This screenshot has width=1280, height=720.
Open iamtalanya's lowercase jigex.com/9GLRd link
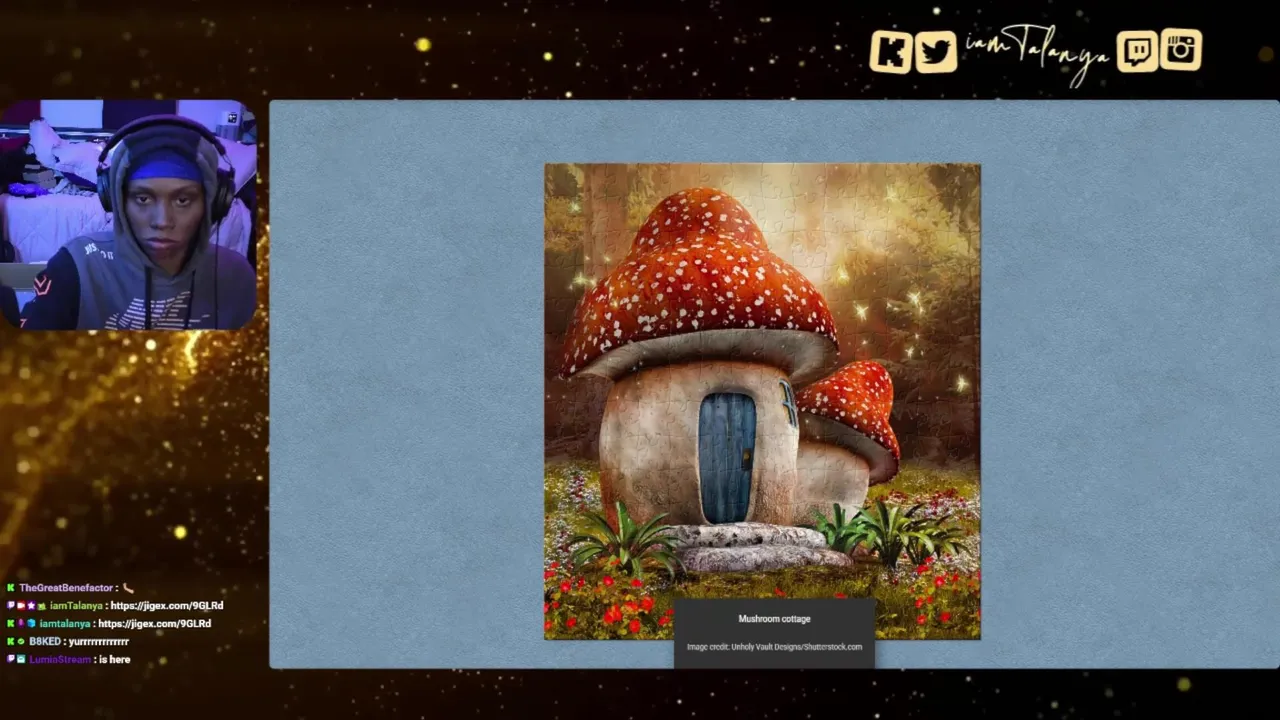click(x=154, y=624)
